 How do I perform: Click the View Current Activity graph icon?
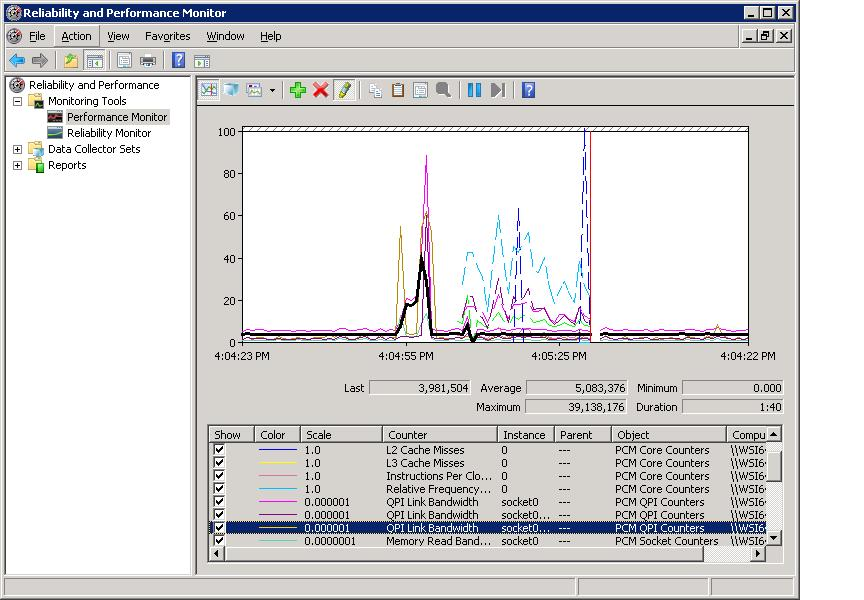click(208, 90)
